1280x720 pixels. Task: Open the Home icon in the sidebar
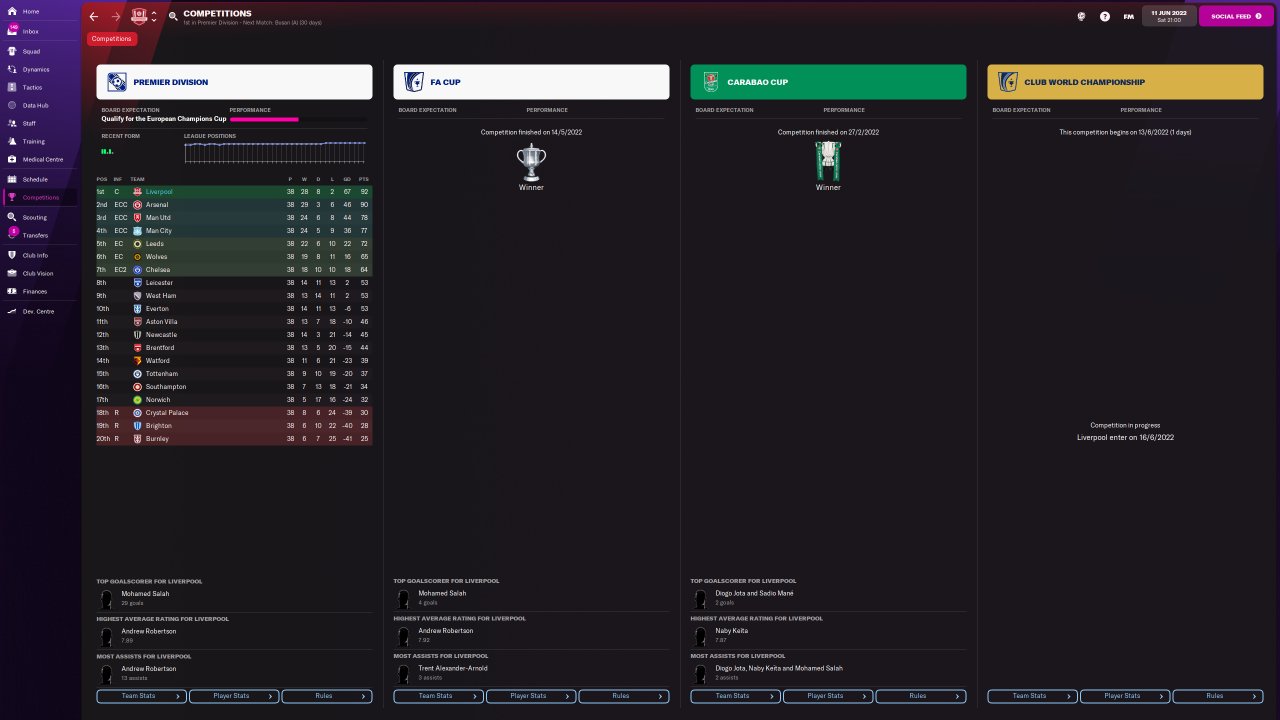click(12, 11)
